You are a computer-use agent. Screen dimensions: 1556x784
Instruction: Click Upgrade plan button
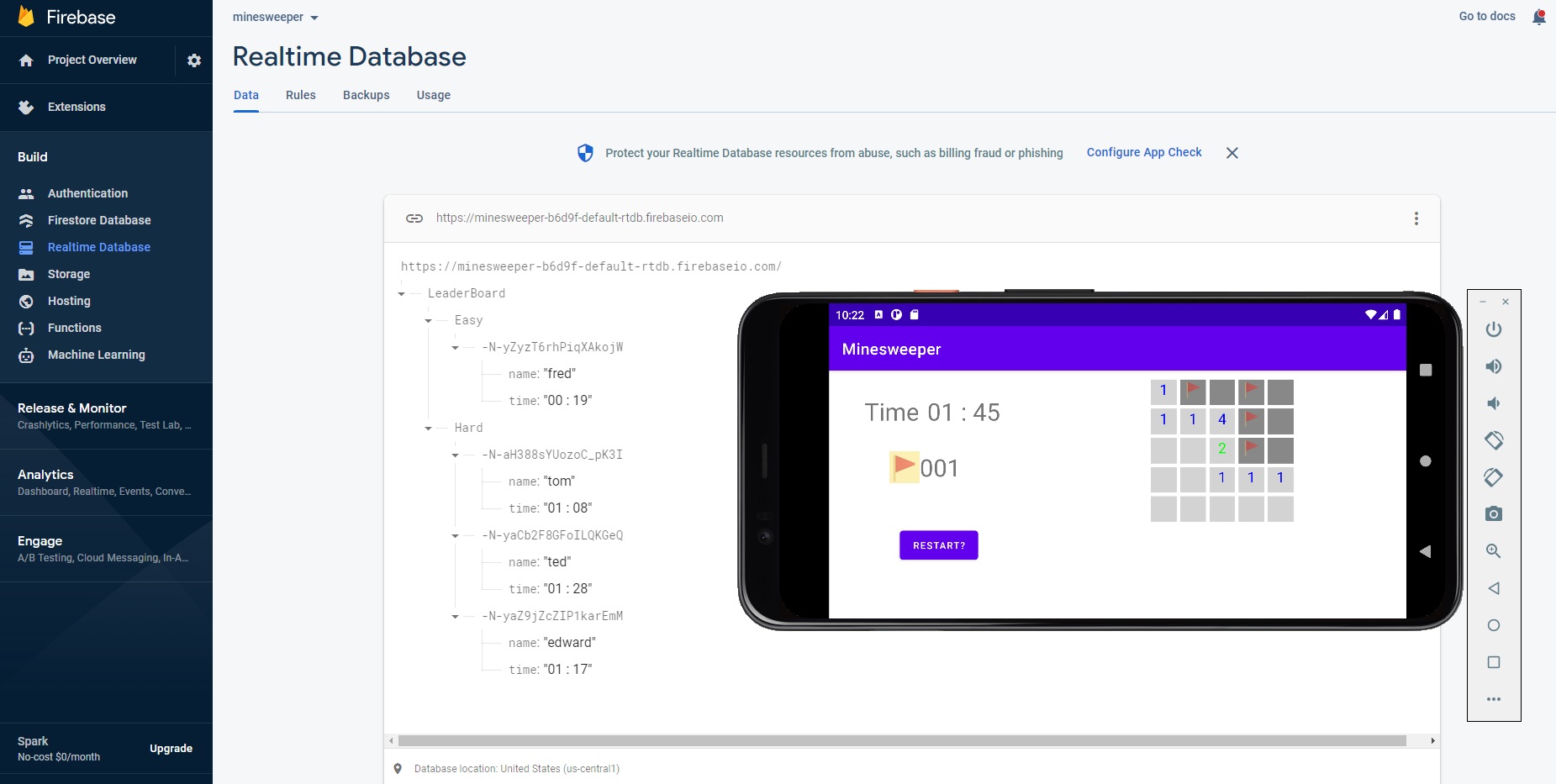pos(171,749)
